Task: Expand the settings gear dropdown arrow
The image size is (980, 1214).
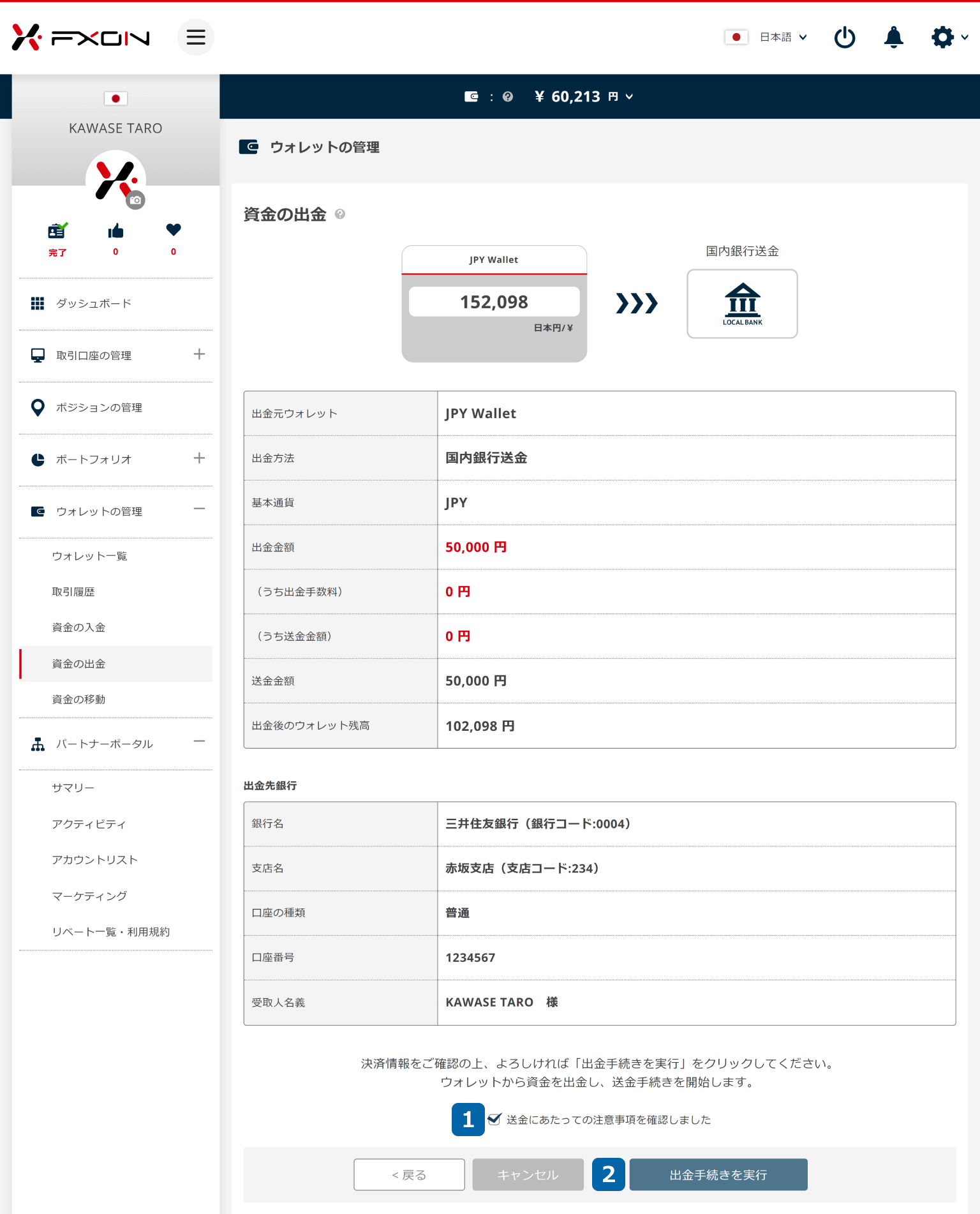Action: pos(965,37)
